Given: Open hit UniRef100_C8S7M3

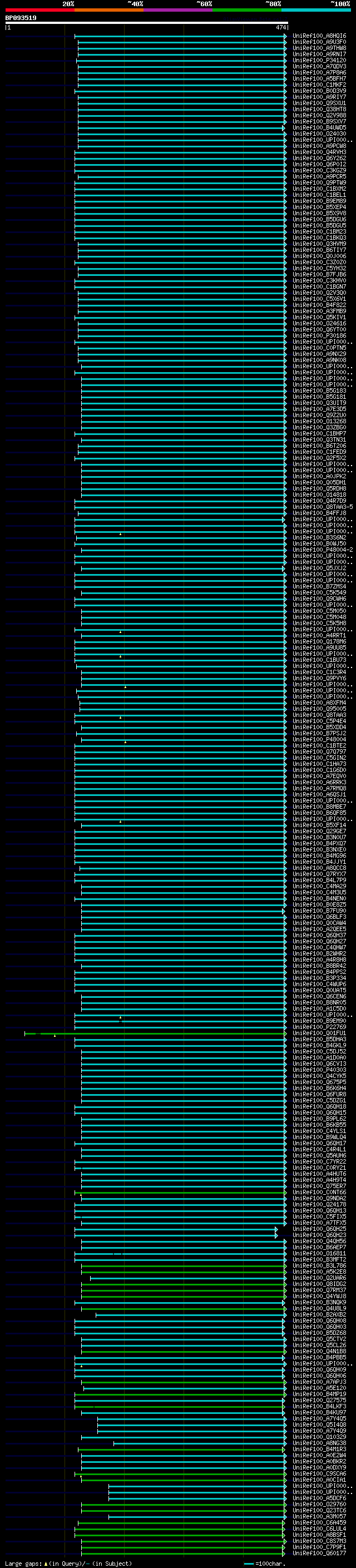Looking at the screenshot, I should (319, 1541).
